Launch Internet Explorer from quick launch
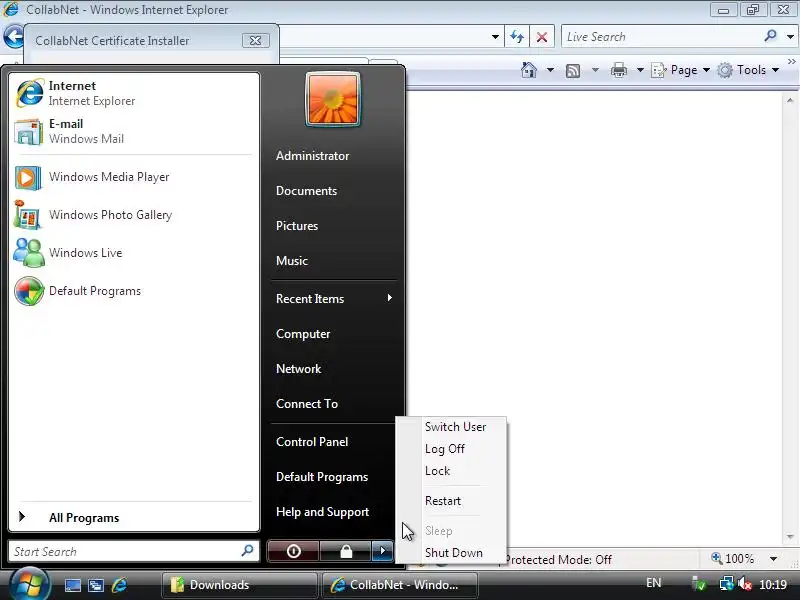The height and width of the screenshot is (600, 800). pos(119,585)
